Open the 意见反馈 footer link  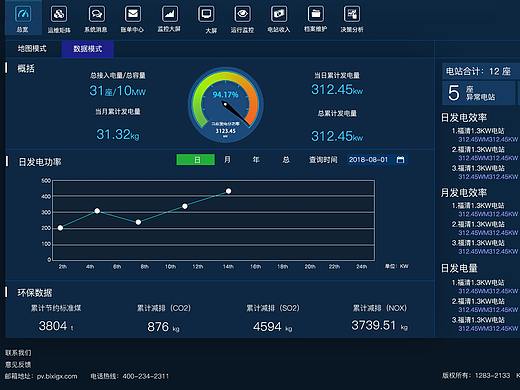click(18, 364)
